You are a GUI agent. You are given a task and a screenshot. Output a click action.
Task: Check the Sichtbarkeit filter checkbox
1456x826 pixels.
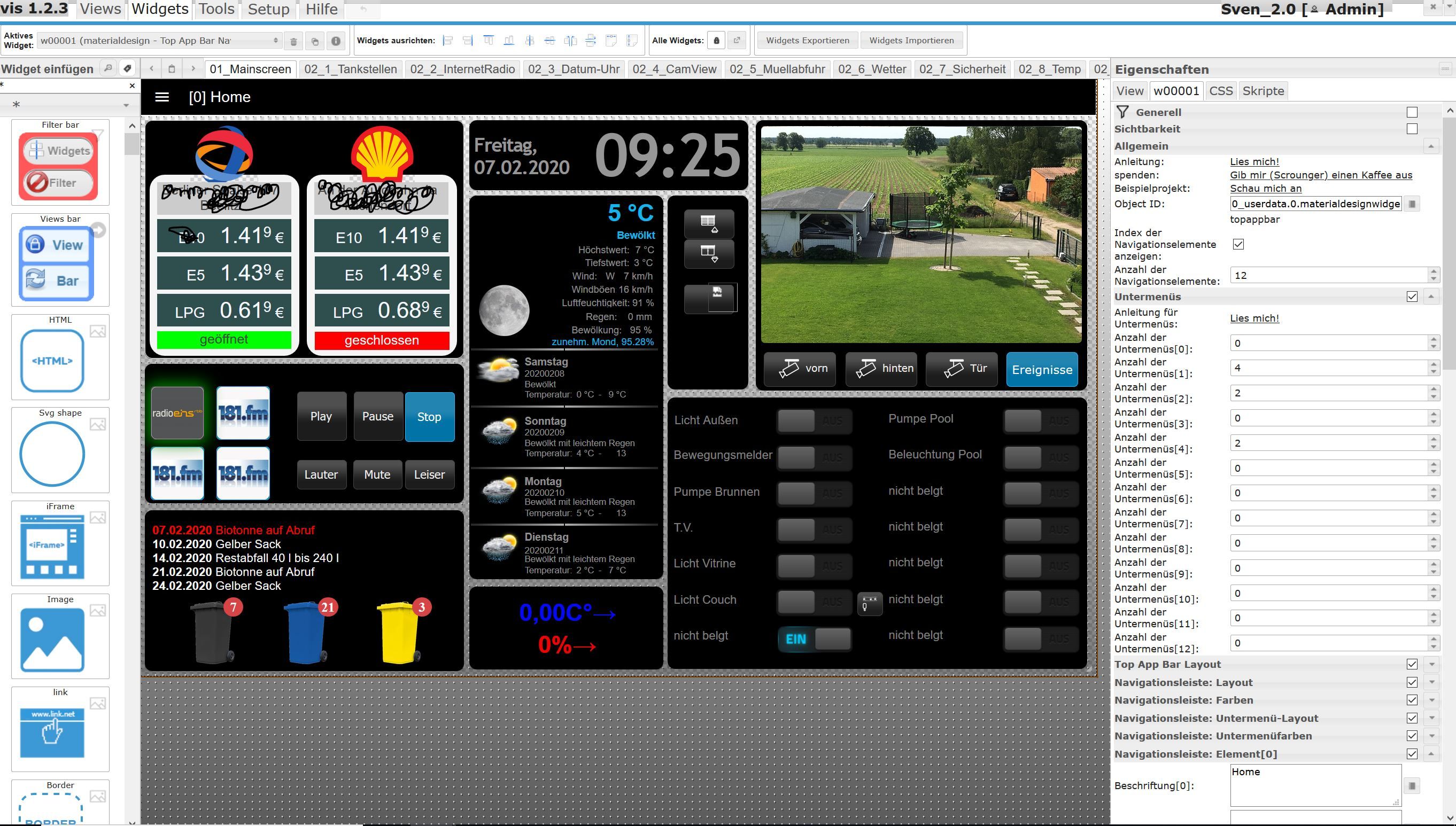click(1412, 129)
